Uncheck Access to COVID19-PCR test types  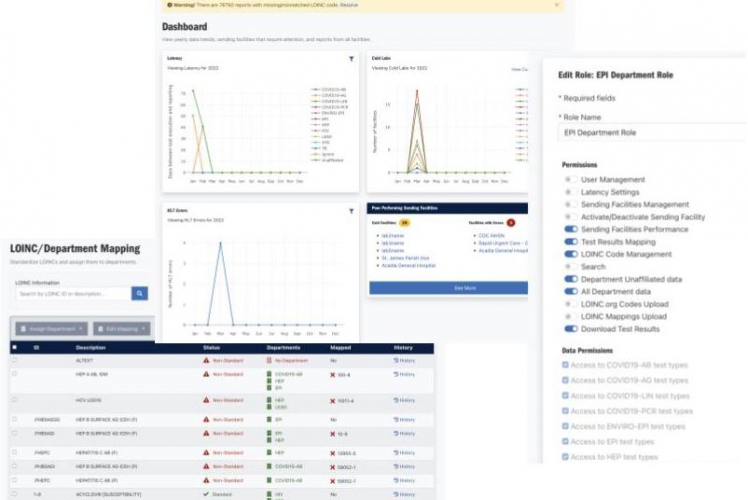565,411
